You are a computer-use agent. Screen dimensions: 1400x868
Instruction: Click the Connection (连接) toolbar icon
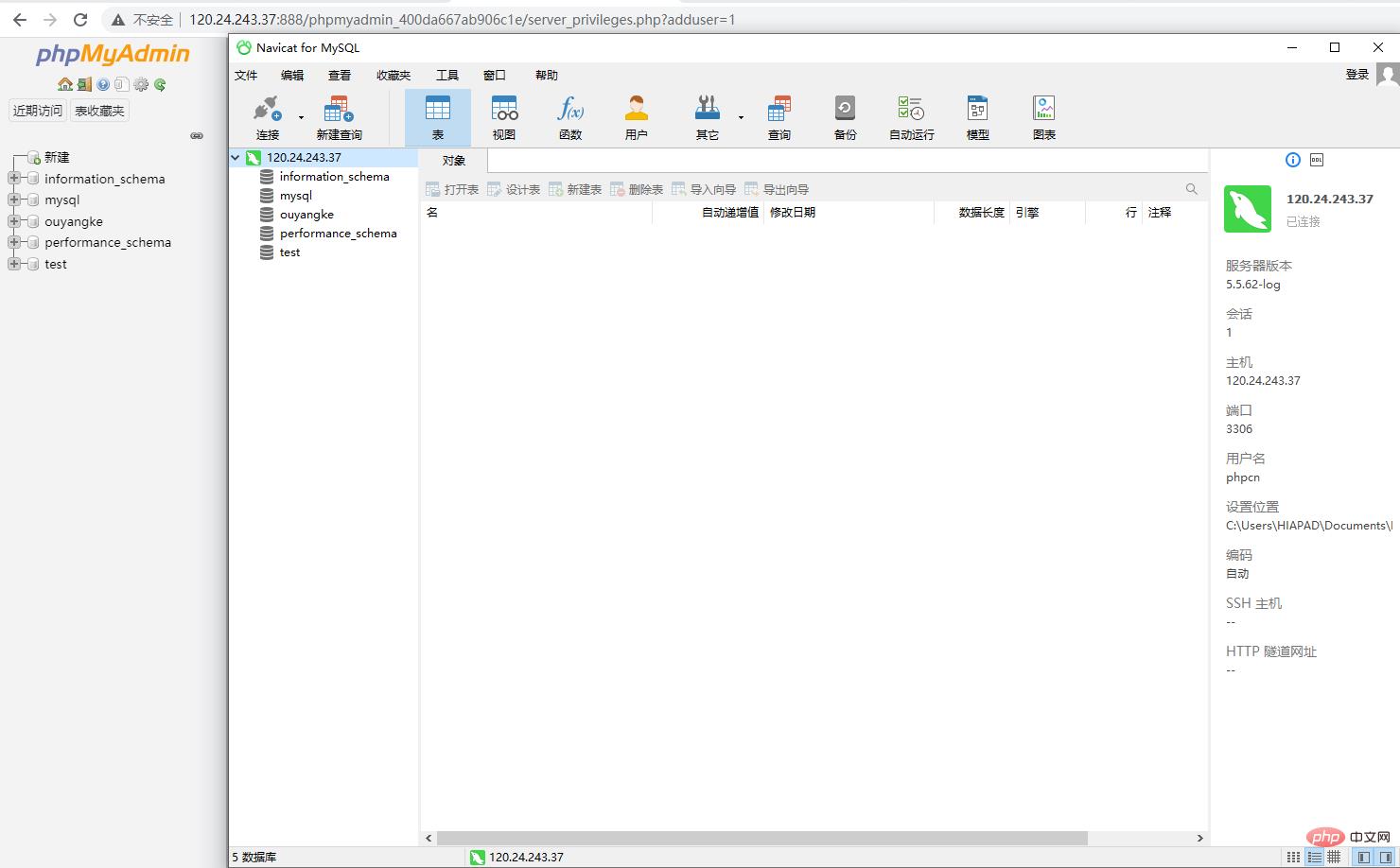point(268,117)
